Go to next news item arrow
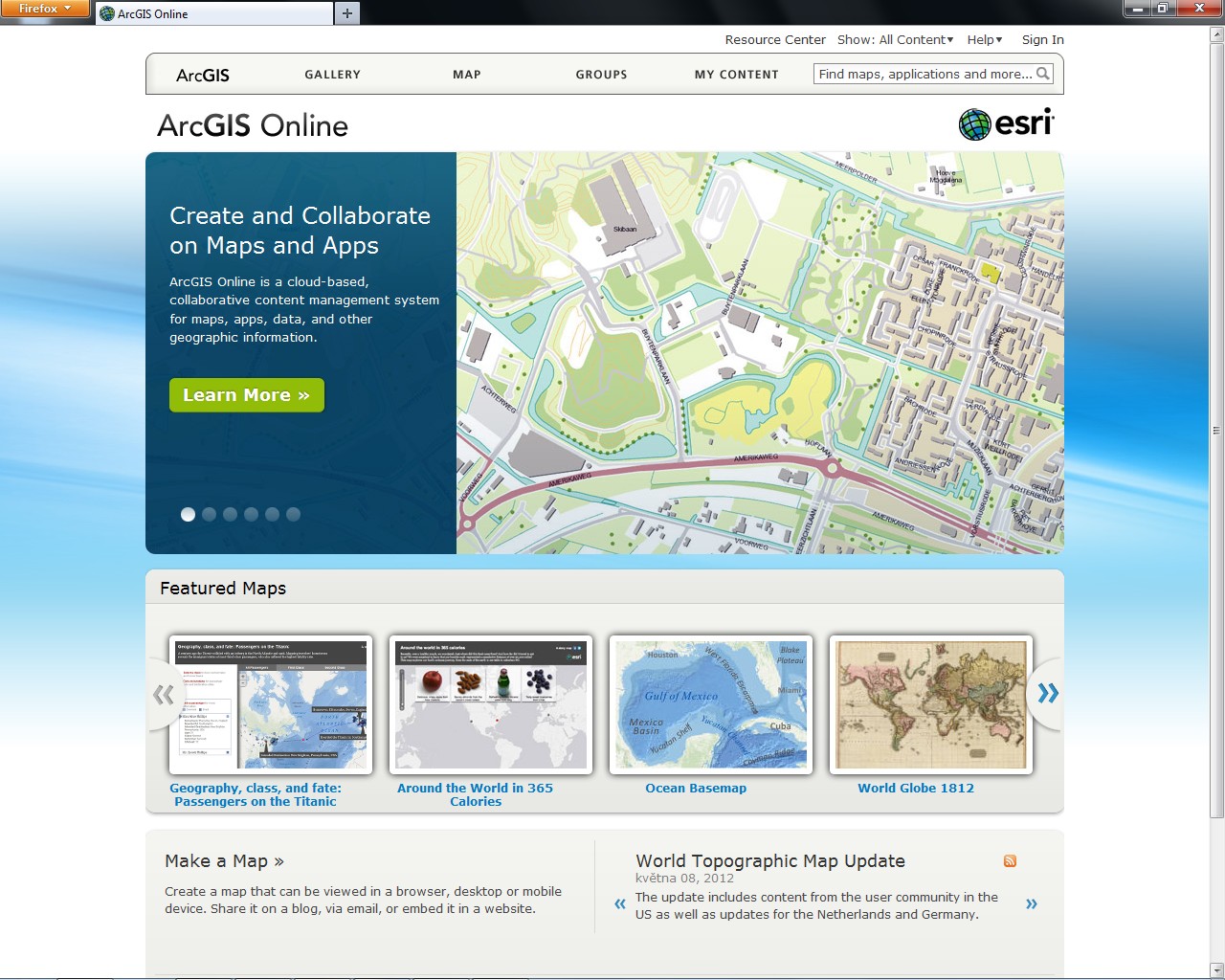1225x980 pixels. coord(1031,903)
